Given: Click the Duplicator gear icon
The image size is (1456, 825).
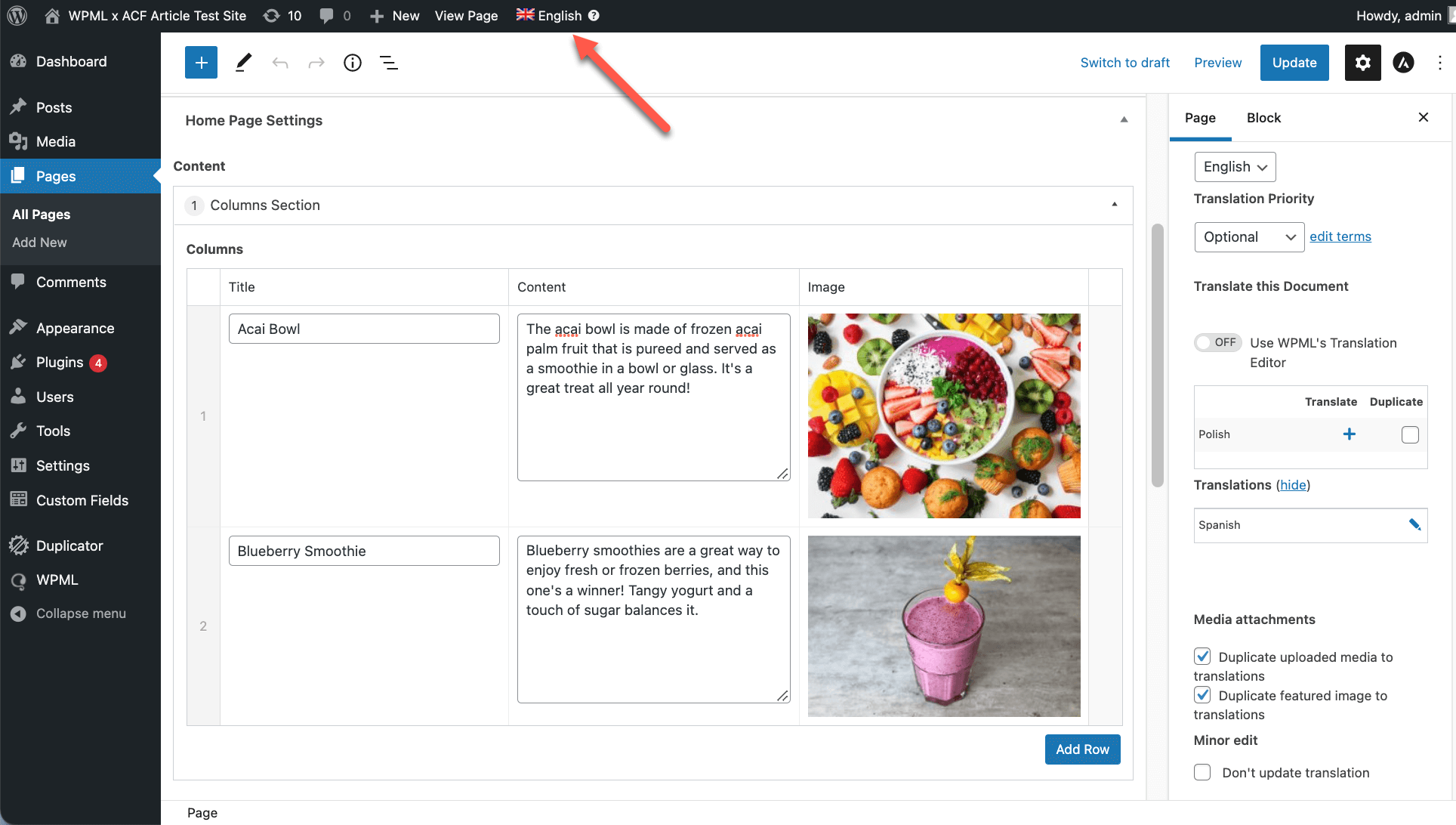Looking at the screenshot, I should pyautogui.click(x=18, y=545).
